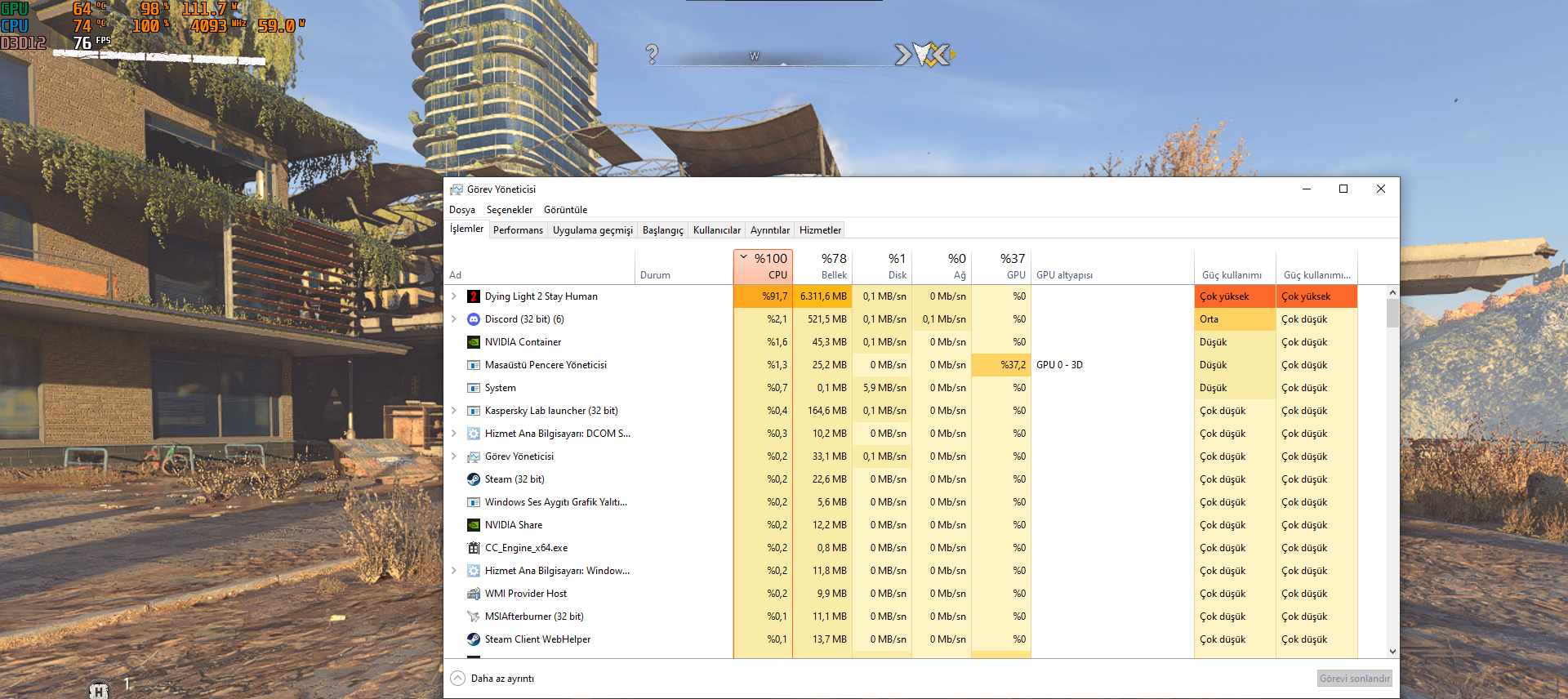Expand the Hizmet Ana Bilgisayarı Window group
The height and width of the screenshot is (699, 1568).
pos(454,571)
